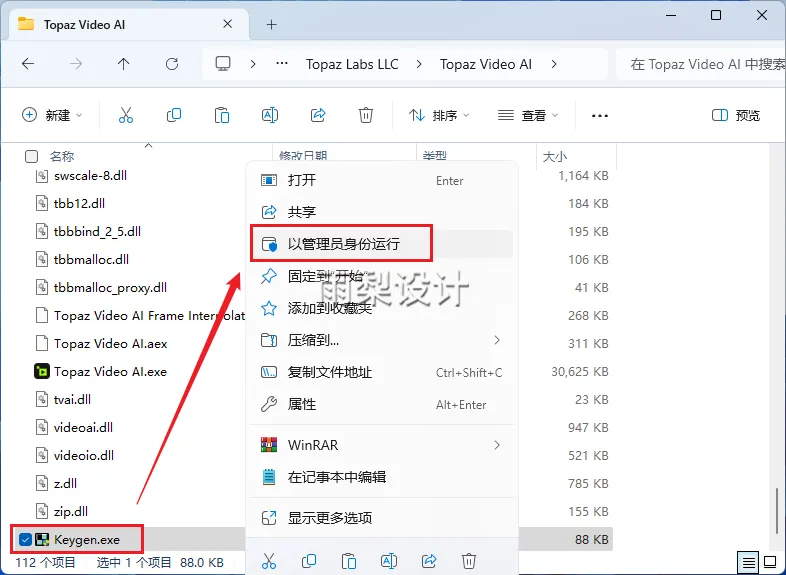Select file tbb12.dll
This screenshot has width=786, height=575.
(79, 204)
